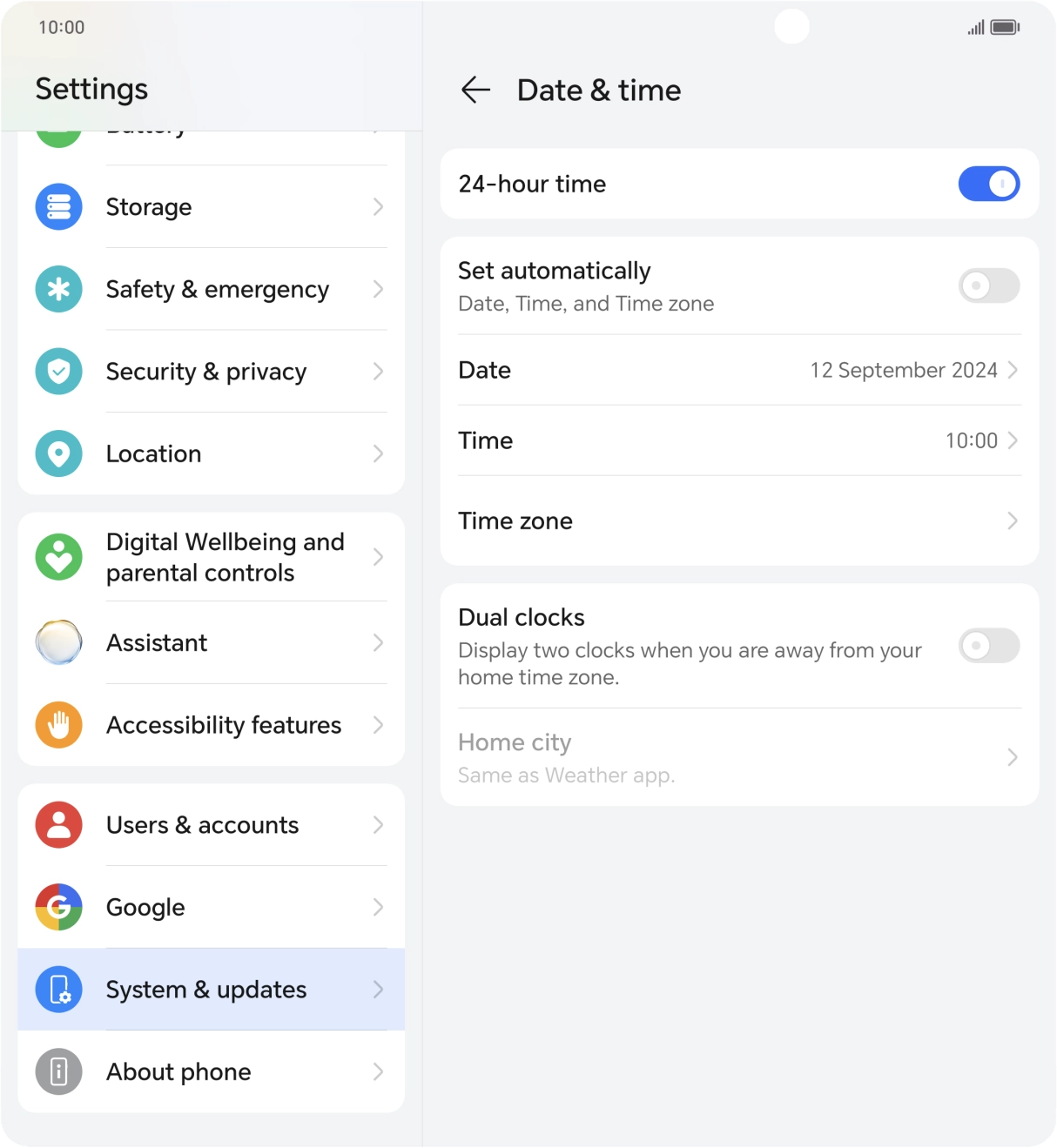Tap the Accessibility features hand icon
This screenshot has height=1148, width=1057.
click(x=58, y=725)
